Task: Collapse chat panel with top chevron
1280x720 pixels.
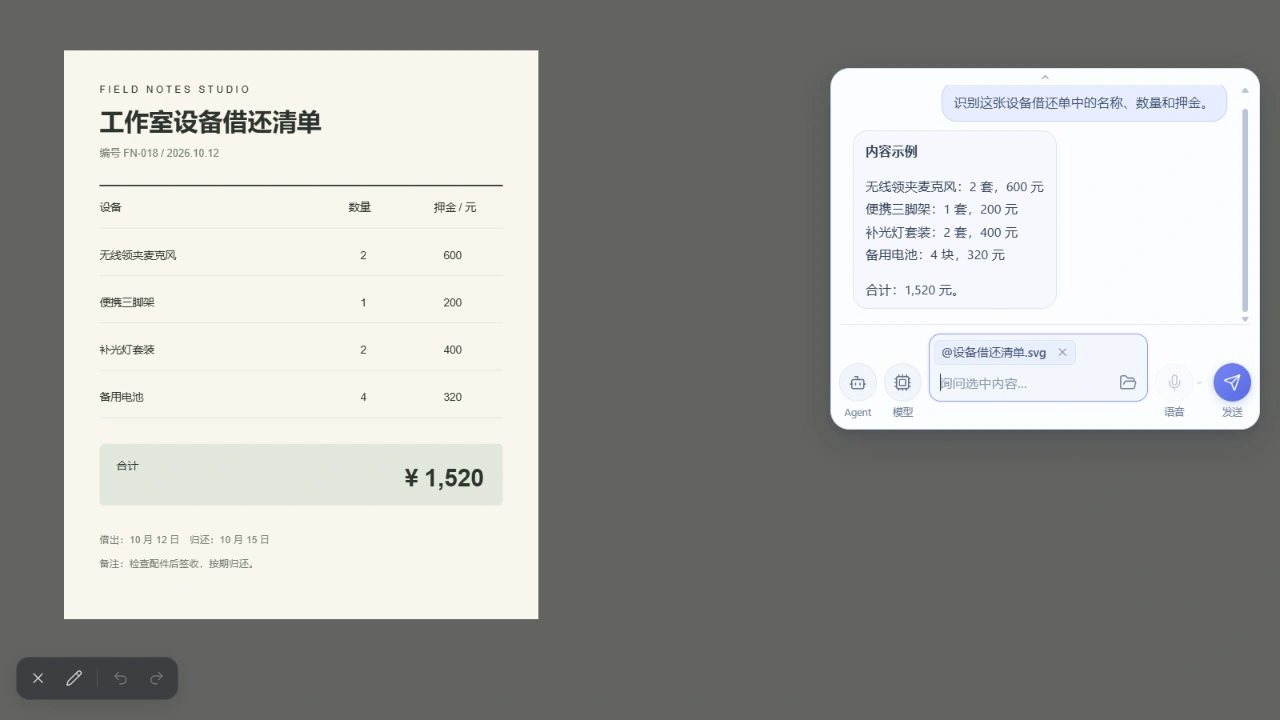Action: coord(1045,77)
